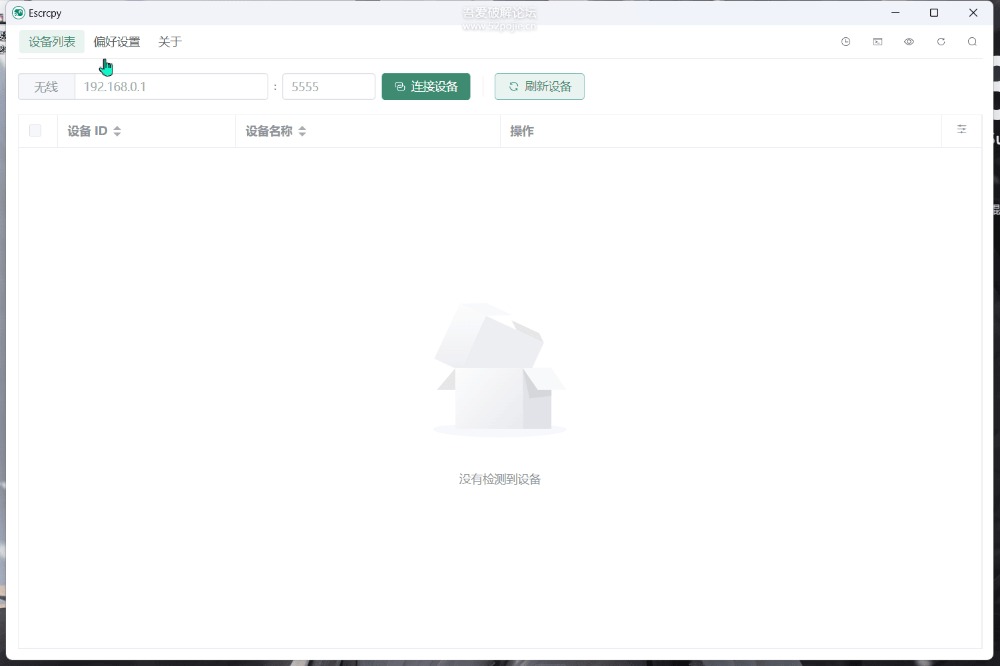
Task: Sort the table by 设备名称
Action: point(302,131)
